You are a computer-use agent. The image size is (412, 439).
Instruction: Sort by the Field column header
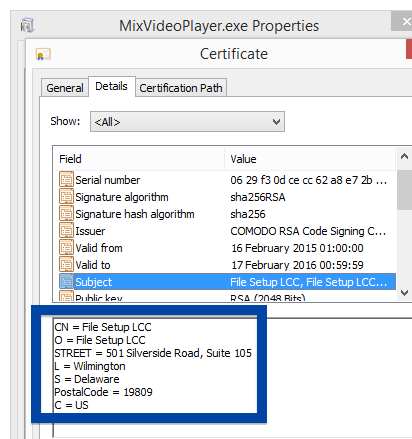139,159
